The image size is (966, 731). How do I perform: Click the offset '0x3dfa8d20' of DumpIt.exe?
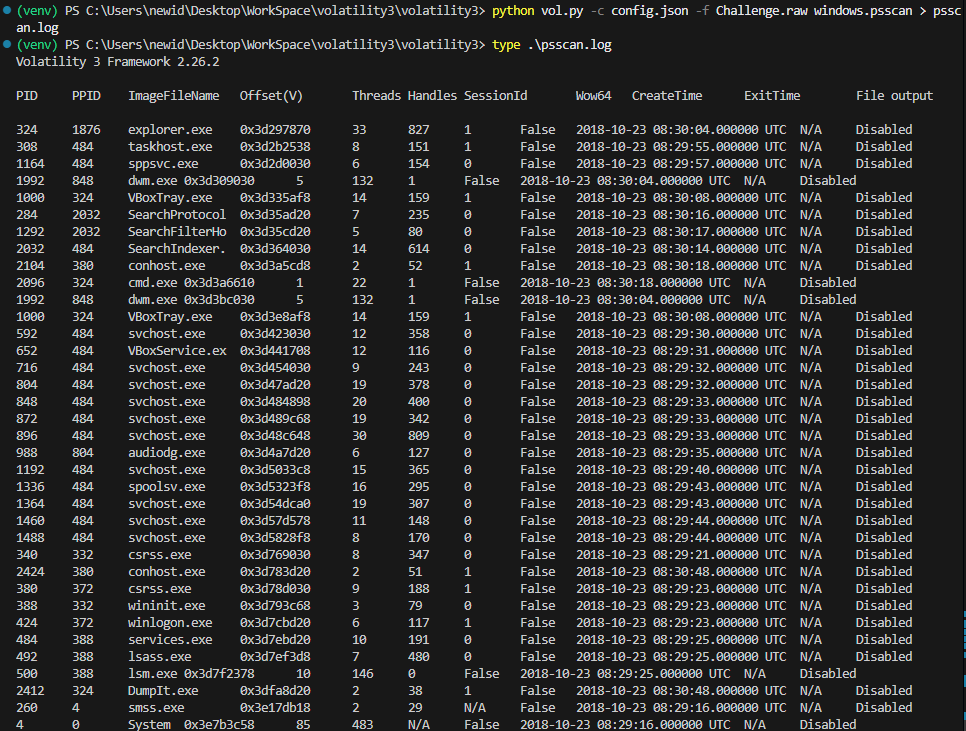point(275,691)
